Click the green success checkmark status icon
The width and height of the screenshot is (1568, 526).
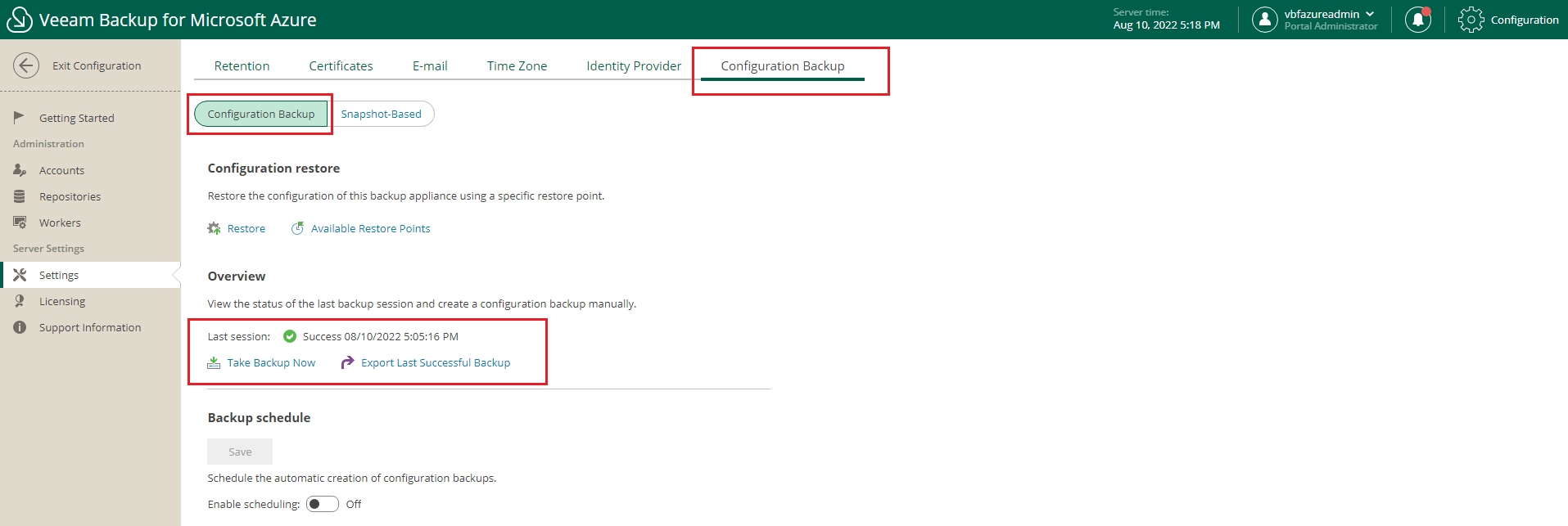290,336
